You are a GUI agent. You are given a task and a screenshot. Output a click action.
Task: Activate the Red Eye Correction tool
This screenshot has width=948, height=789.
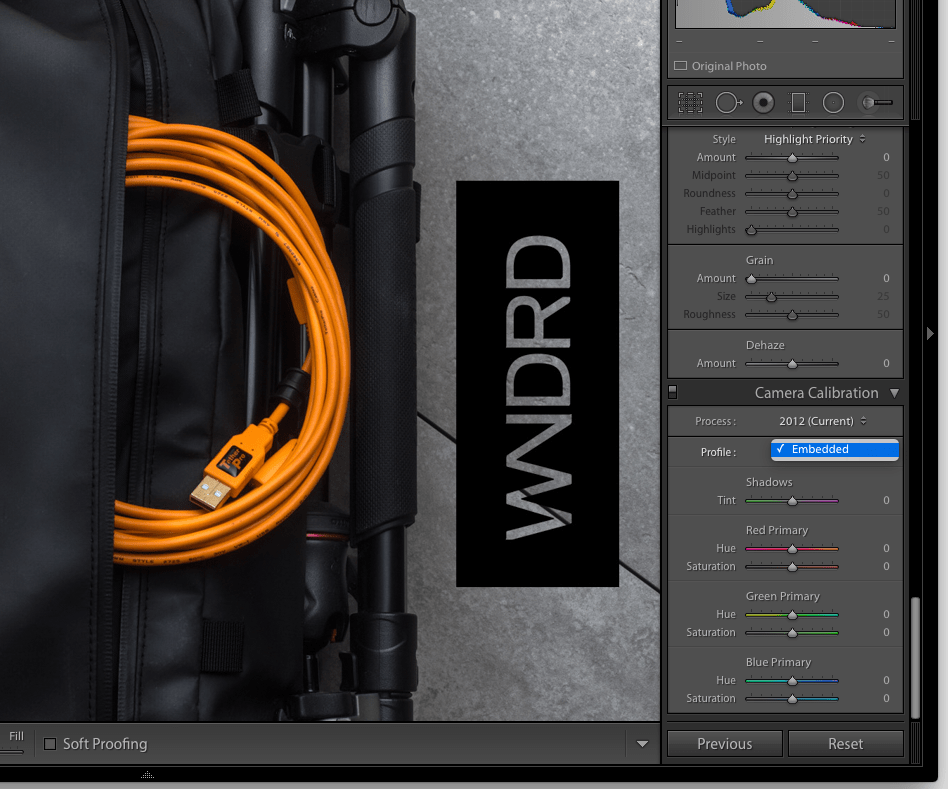[x=765, y=102]
